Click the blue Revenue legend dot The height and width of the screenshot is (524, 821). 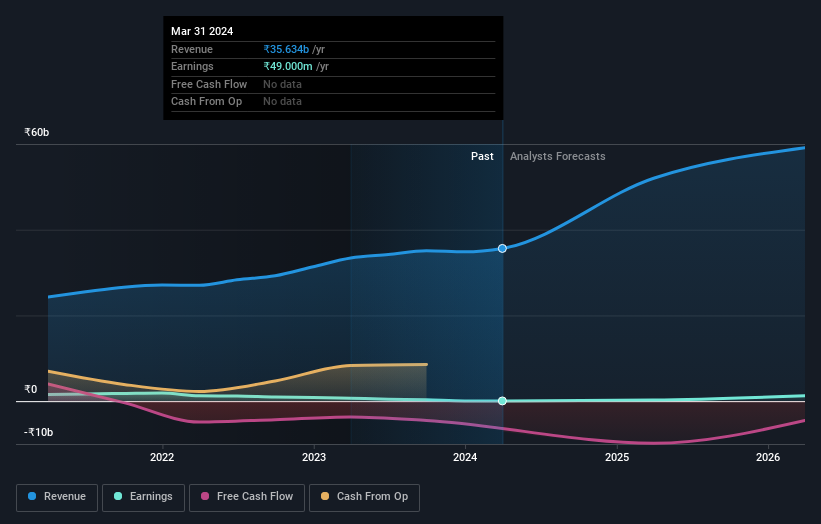[32, 496]
